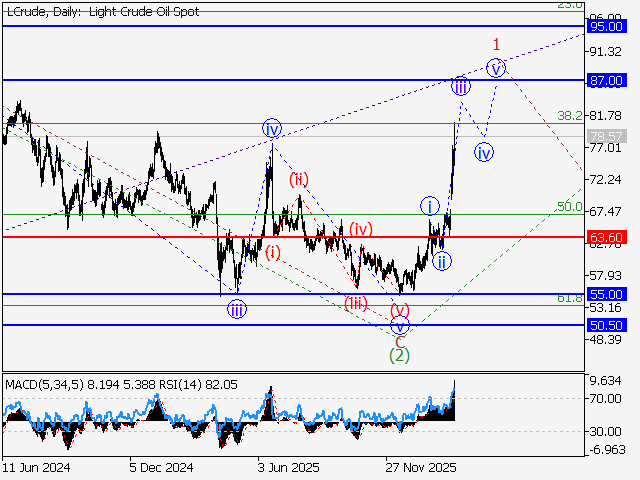The height and width of the screenshot is (480, 640).
Task: Click the red (iv) wave label
Action: click(361, 229)
